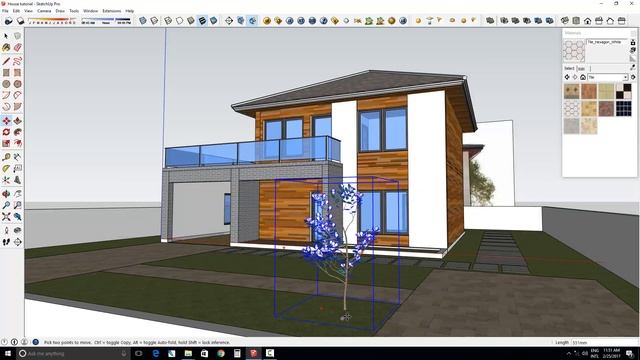
Task: Choose the Make Component tool
Action: 18,36
